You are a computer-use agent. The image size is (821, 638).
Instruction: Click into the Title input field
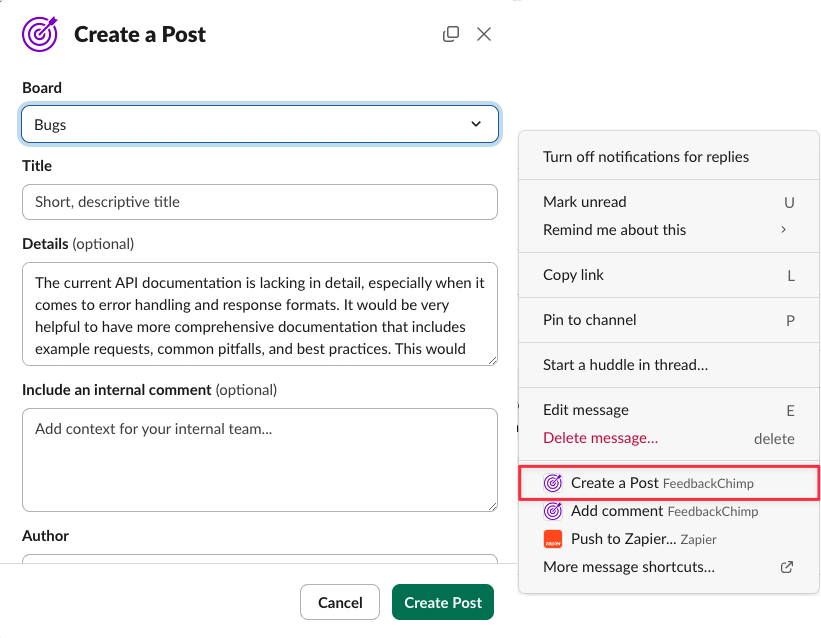pyautogui.click(x=259, y=202)
